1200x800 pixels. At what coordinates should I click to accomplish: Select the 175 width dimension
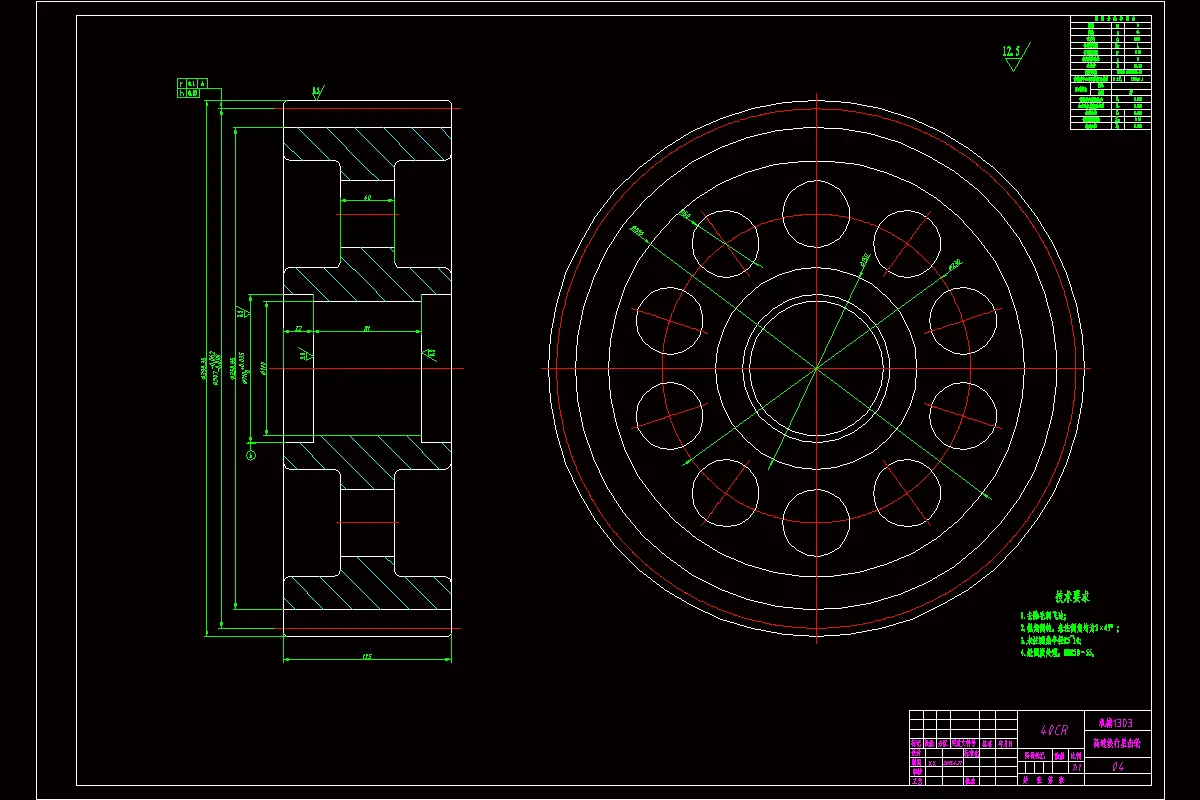tap(366, 656)
